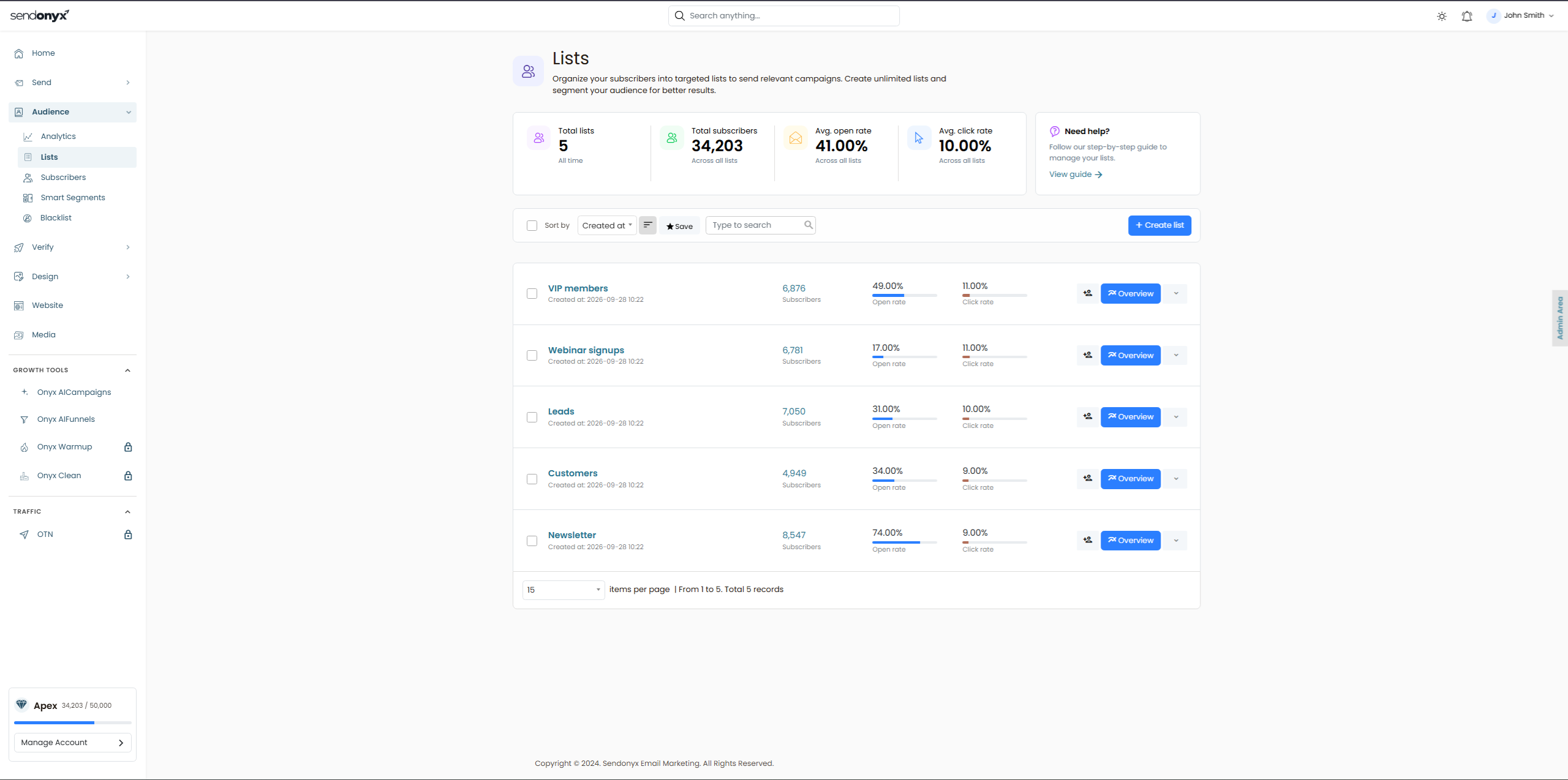Image resolution: width=1568 pixels, height=780 pixels.
Task: Open the Created at sort dropdown
Action: tap(607, 225)
